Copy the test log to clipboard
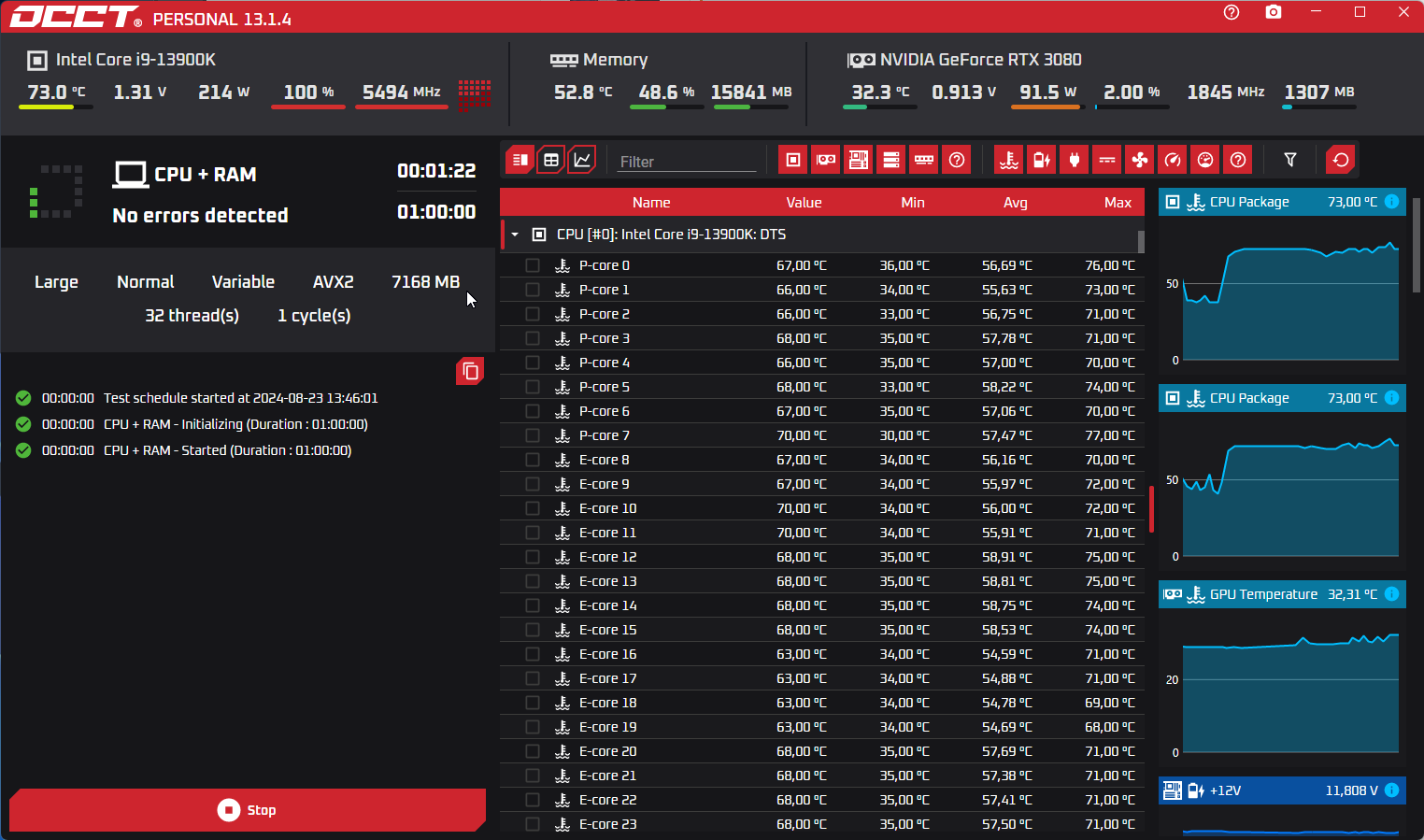1424x840 pixels. 470,372
